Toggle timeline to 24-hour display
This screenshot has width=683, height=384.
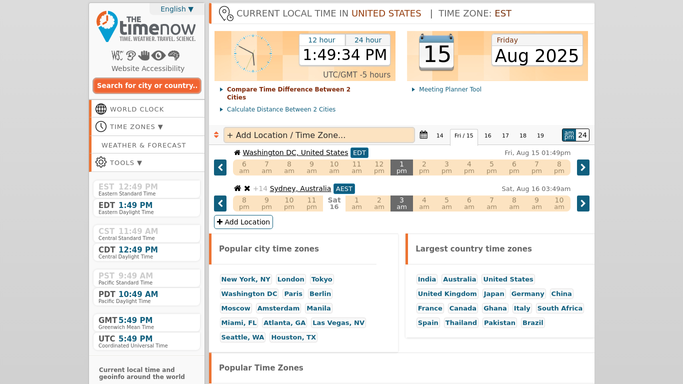582,135
